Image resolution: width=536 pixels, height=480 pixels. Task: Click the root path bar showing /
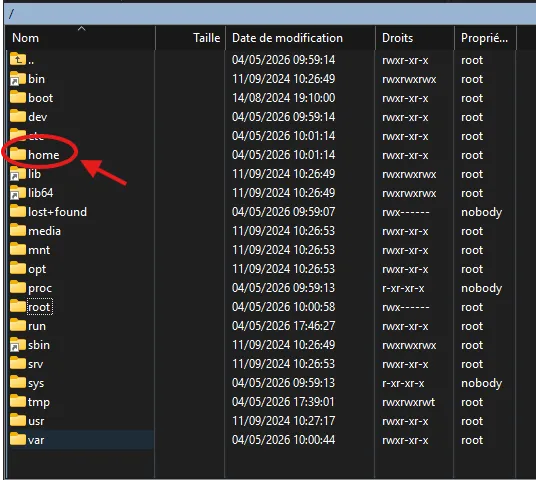coord(270,14)
